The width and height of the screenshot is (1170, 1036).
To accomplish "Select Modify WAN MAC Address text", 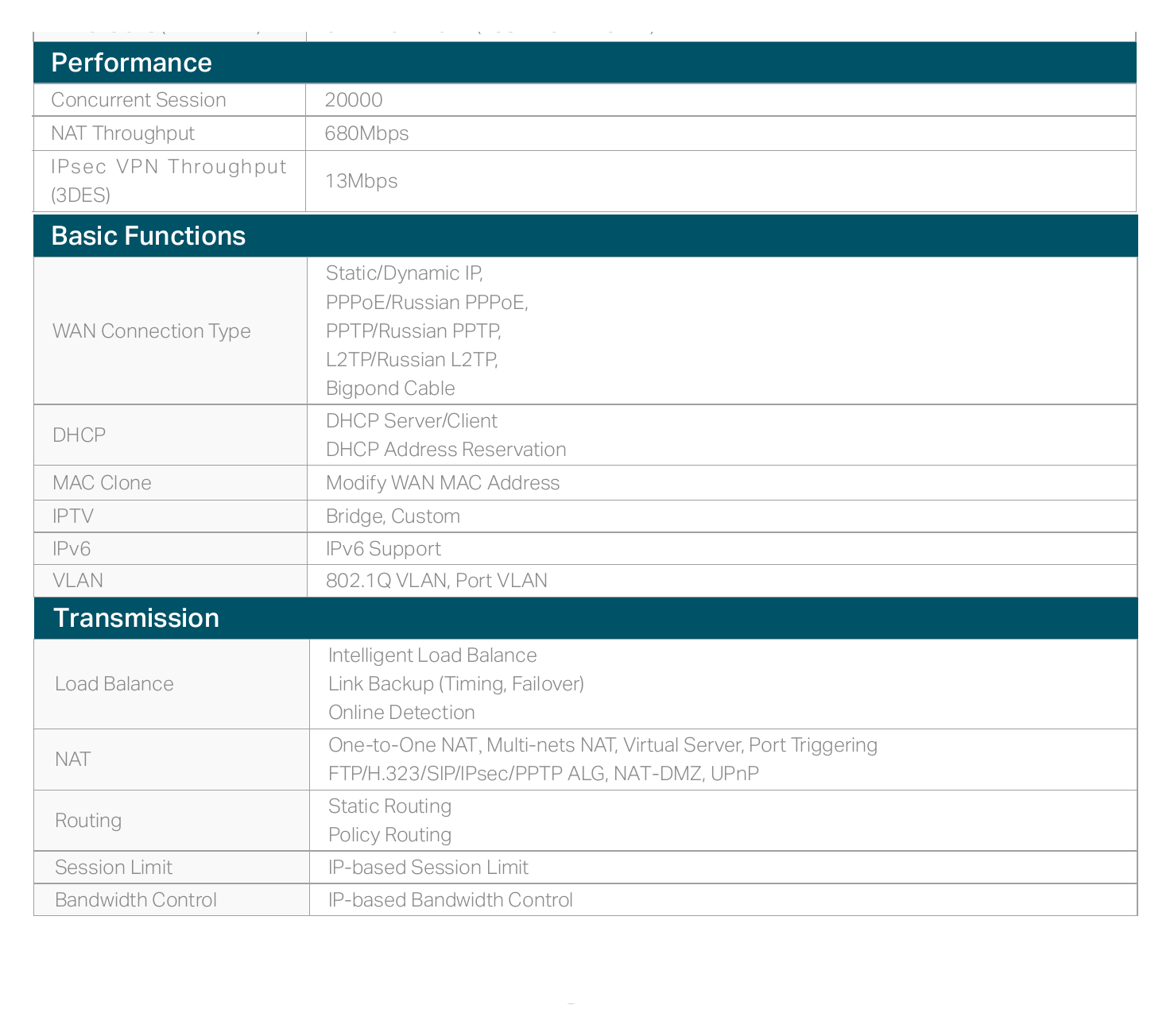I will [x=443, y=483].
